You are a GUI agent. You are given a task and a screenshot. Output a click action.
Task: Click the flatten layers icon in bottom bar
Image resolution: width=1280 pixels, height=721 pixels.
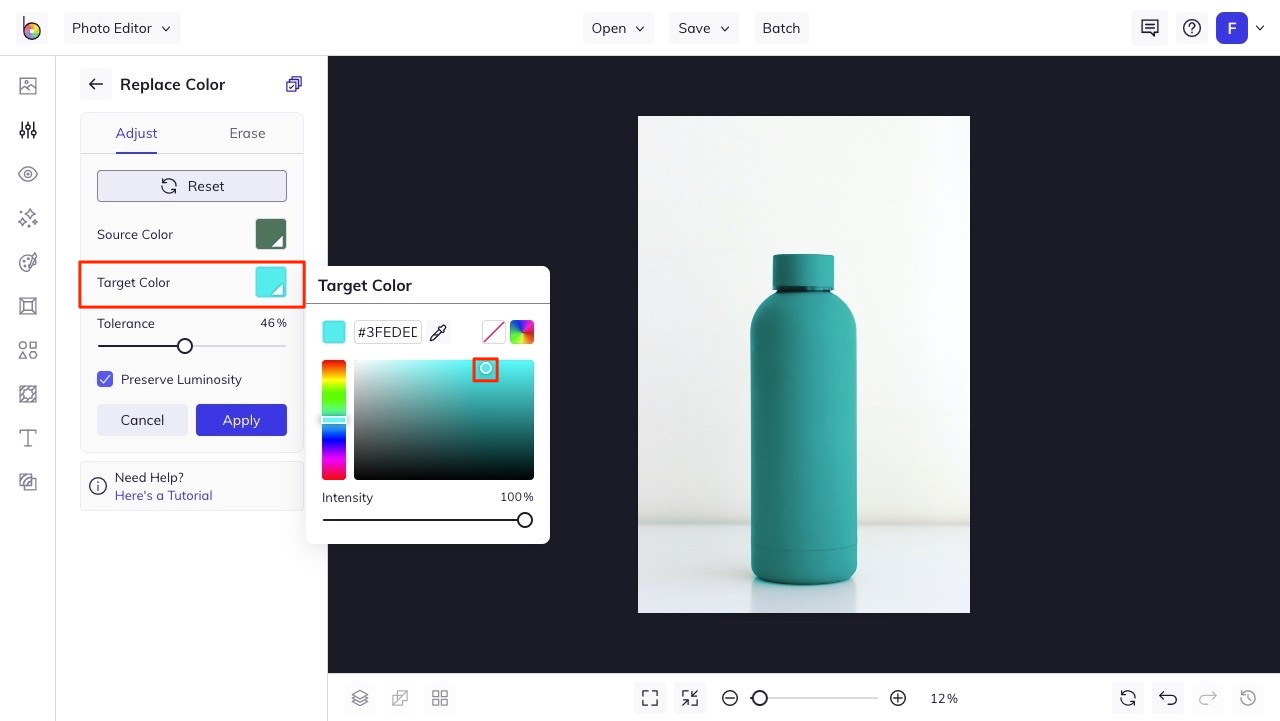(400, 698)
